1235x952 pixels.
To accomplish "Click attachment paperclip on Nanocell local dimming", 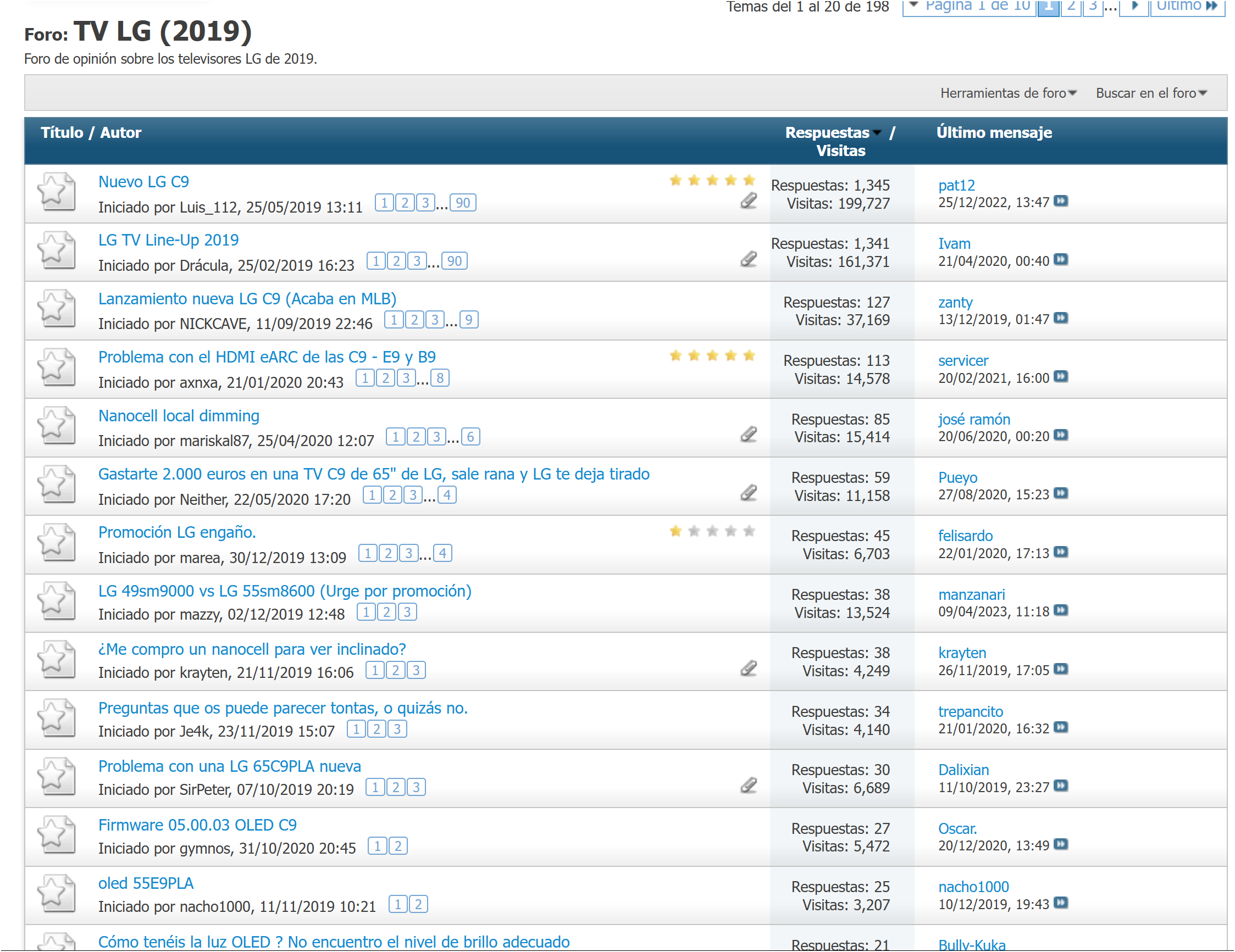I will pyautogui.click(x=749, y=435).
